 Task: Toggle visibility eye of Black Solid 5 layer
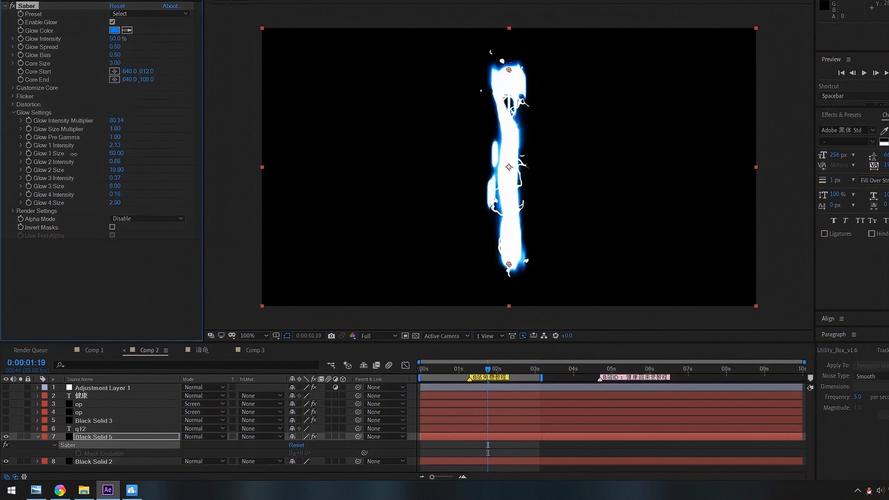point(6,437)
